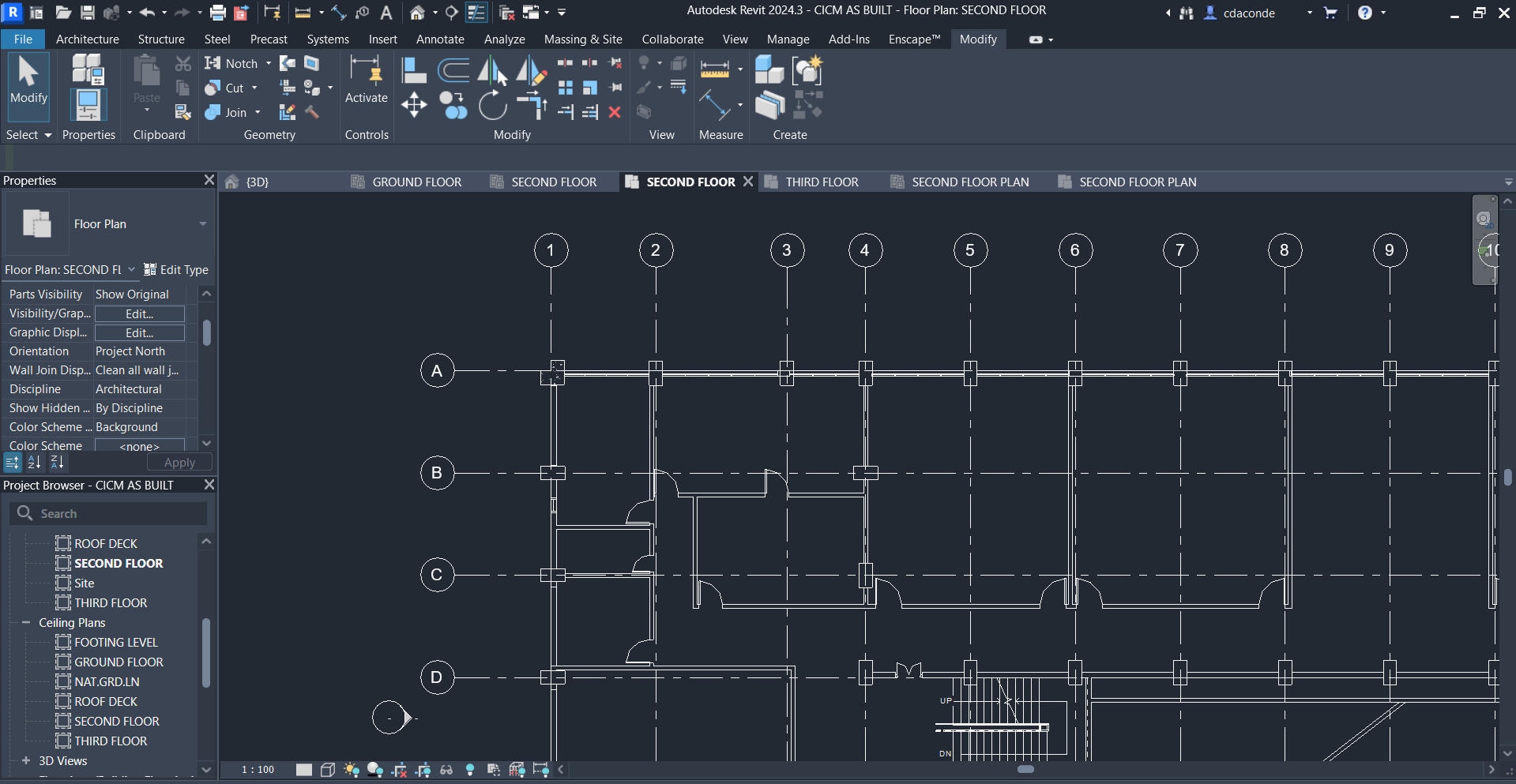
Task: Select Mirror - Pick Axis tool
Action: coord(493,70)
